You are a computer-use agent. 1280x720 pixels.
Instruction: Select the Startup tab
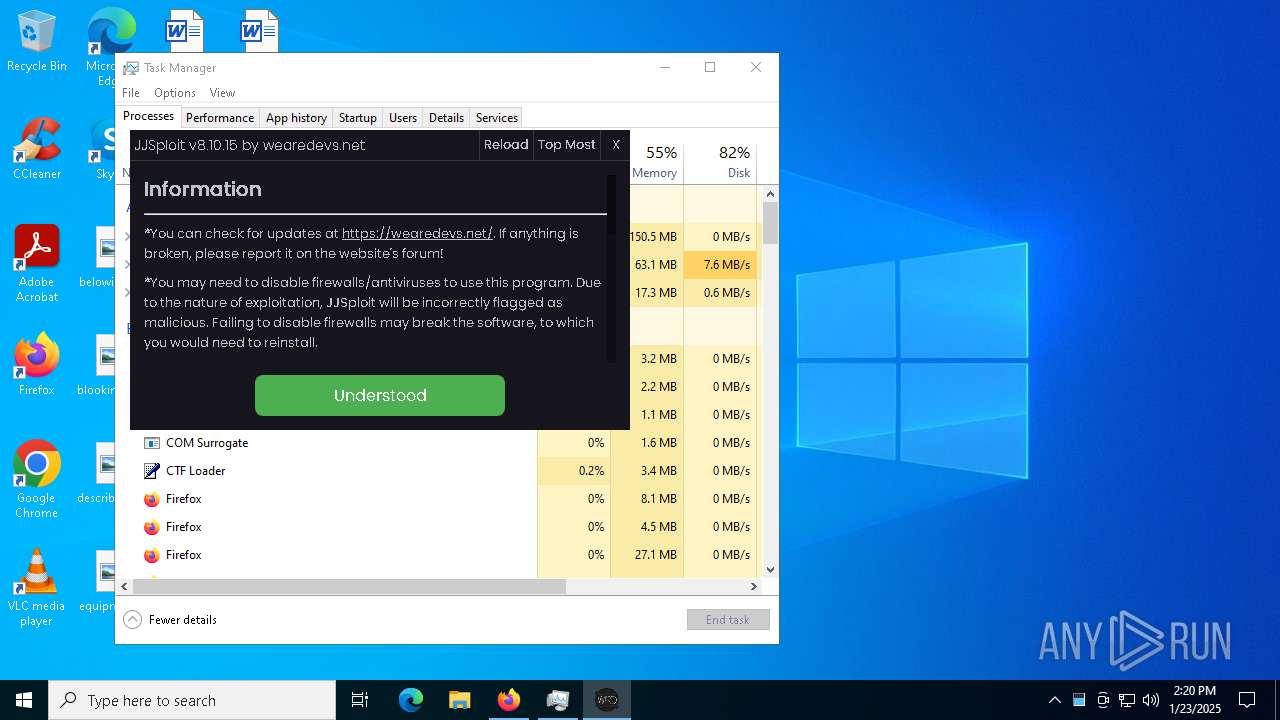[x=357, y=118]
